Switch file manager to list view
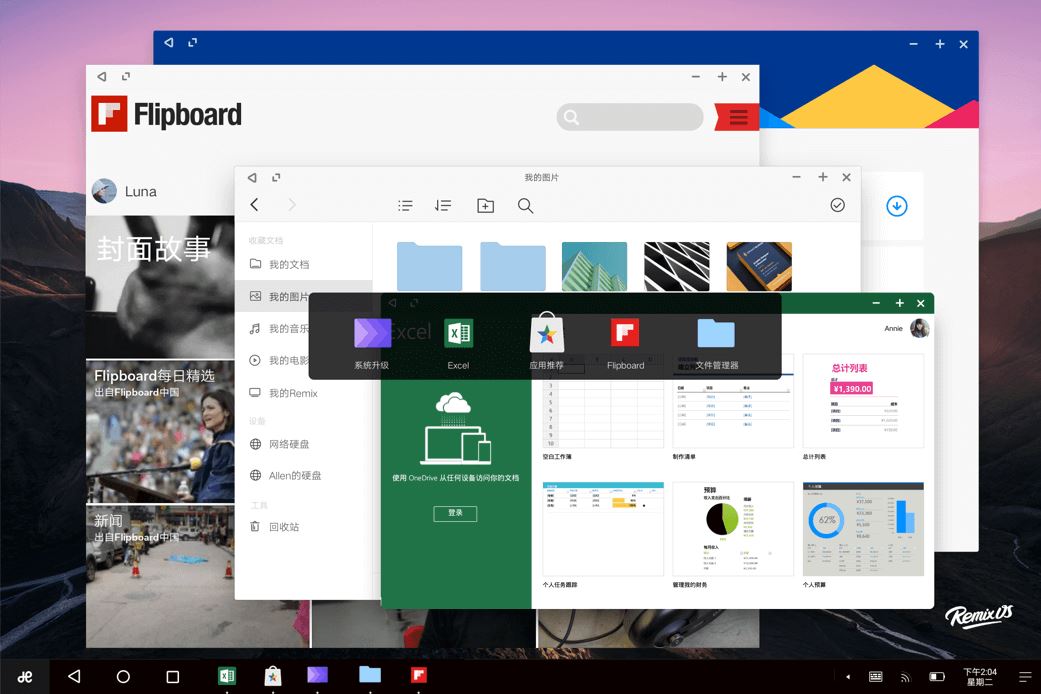 pos(405,206)
